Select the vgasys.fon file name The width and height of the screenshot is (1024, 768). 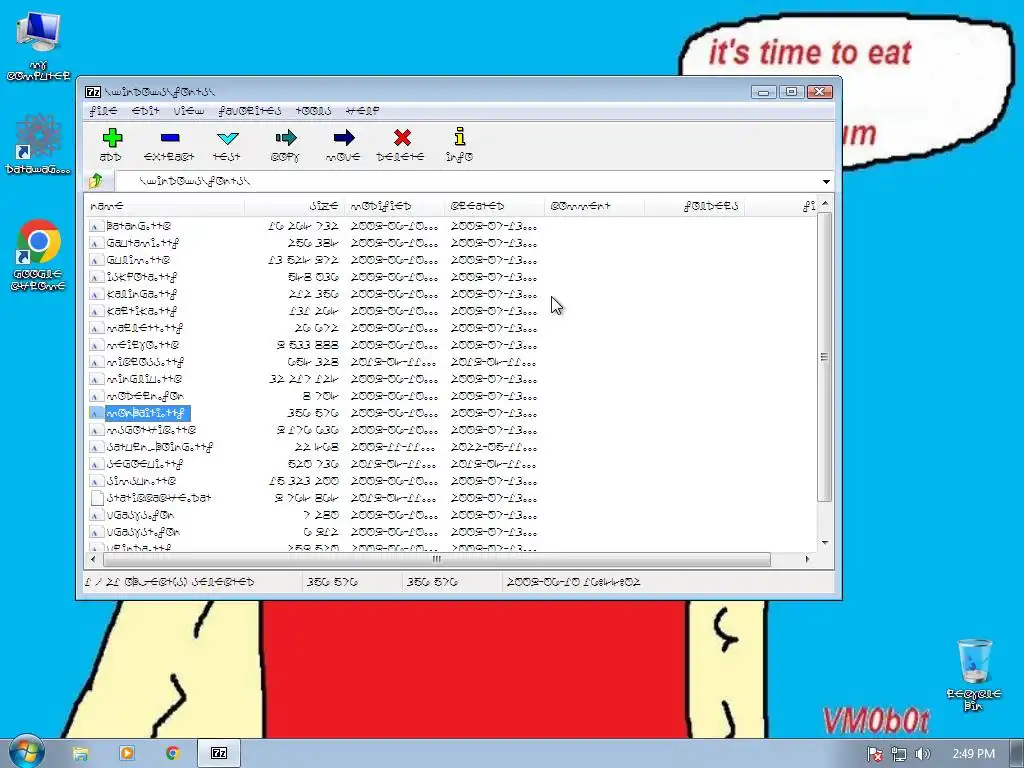(x=140, y=515)
